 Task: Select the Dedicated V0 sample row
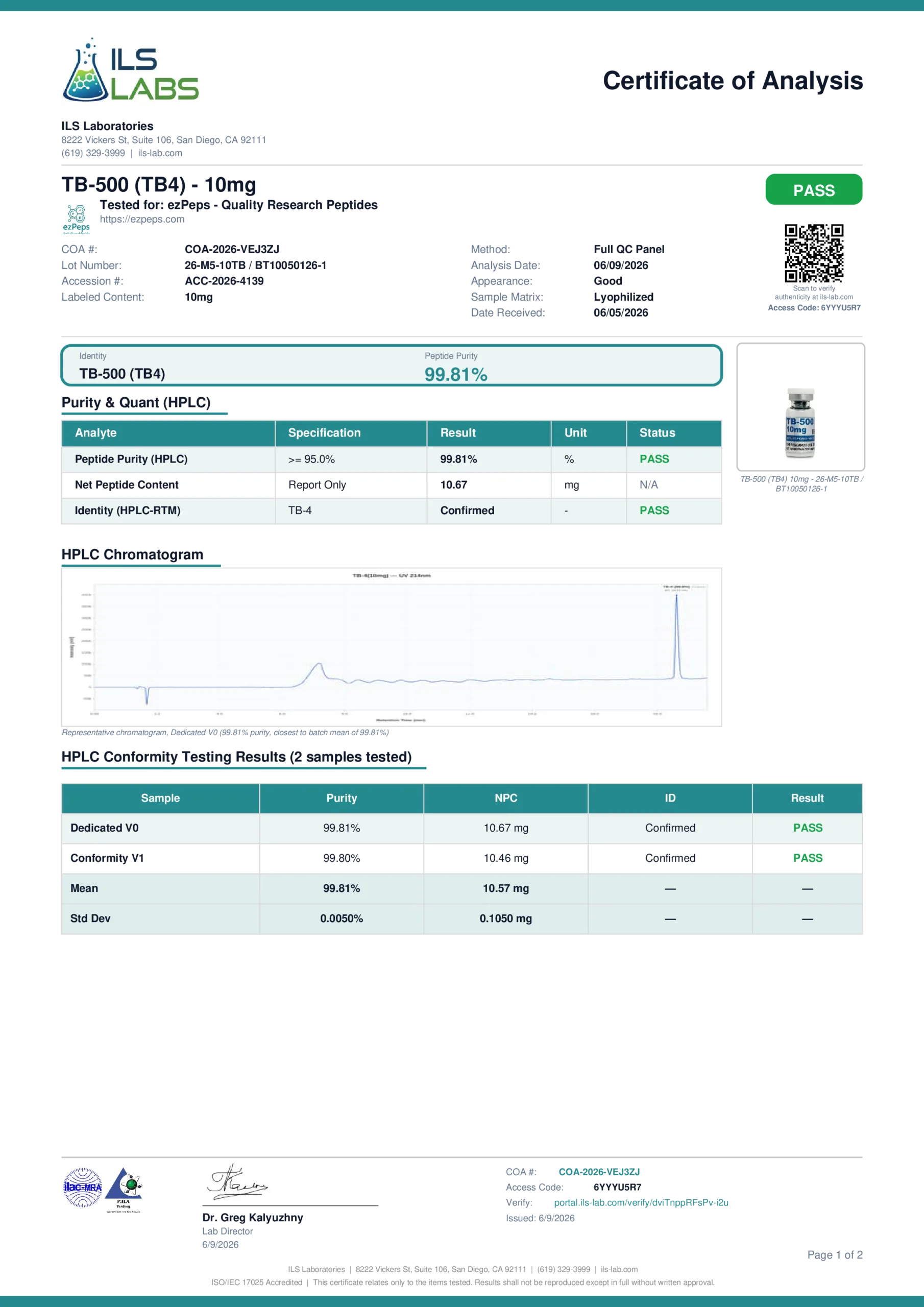[461, 828]
